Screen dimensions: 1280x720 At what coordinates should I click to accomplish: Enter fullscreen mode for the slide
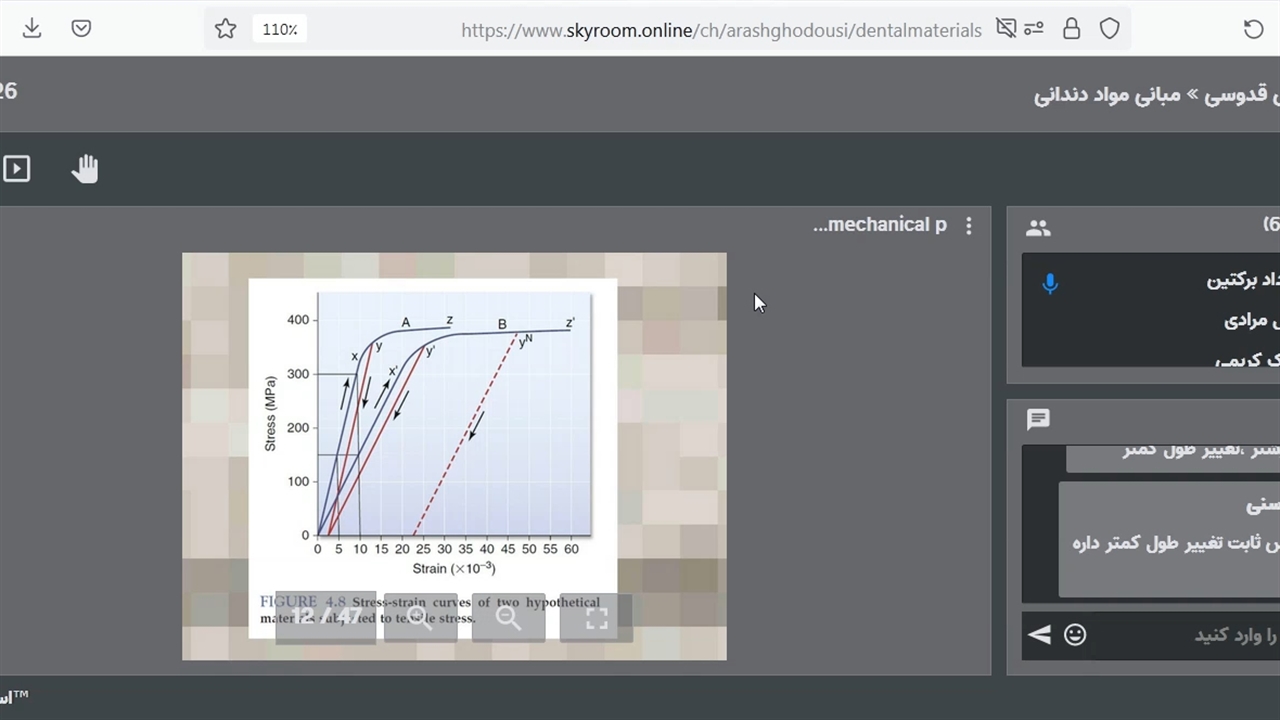tap(596, 619)
